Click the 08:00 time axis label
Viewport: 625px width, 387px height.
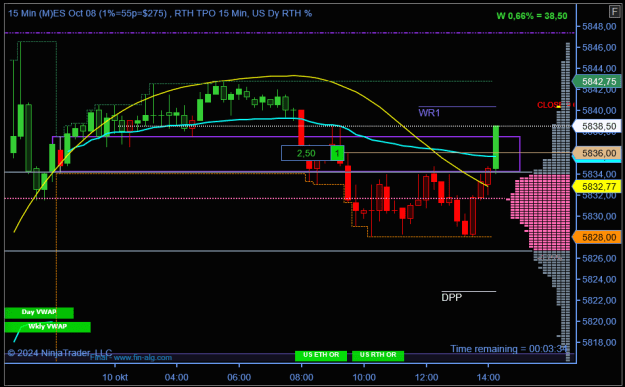point(301,377)
